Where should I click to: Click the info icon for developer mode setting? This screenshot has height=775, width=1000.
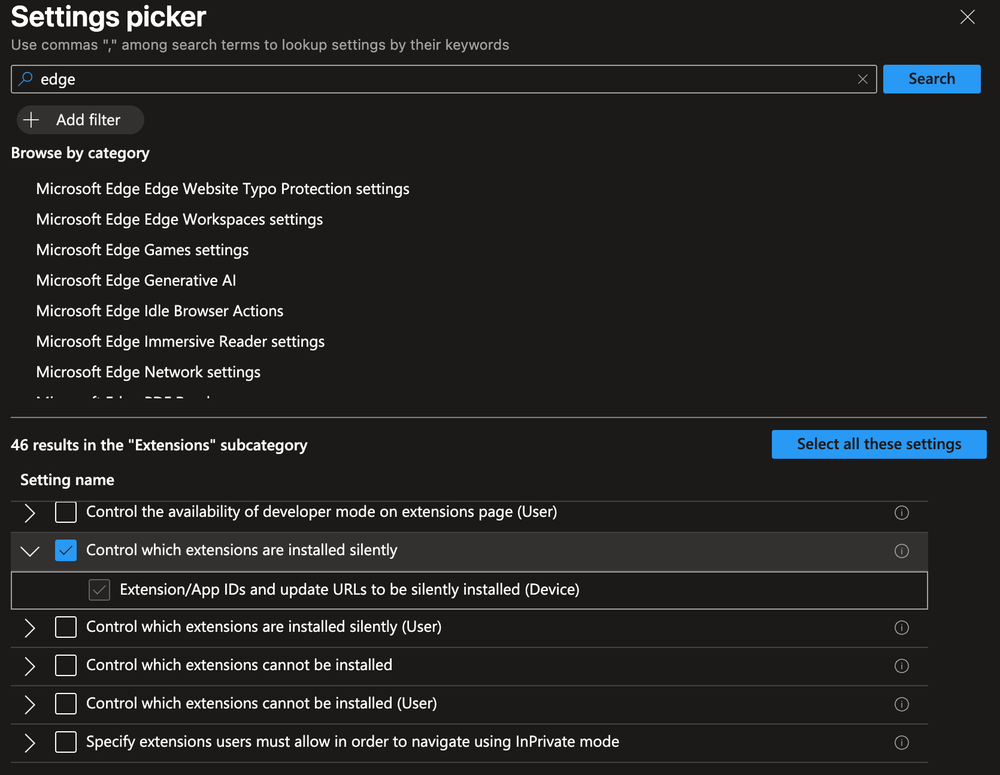(x=901, y=512)
